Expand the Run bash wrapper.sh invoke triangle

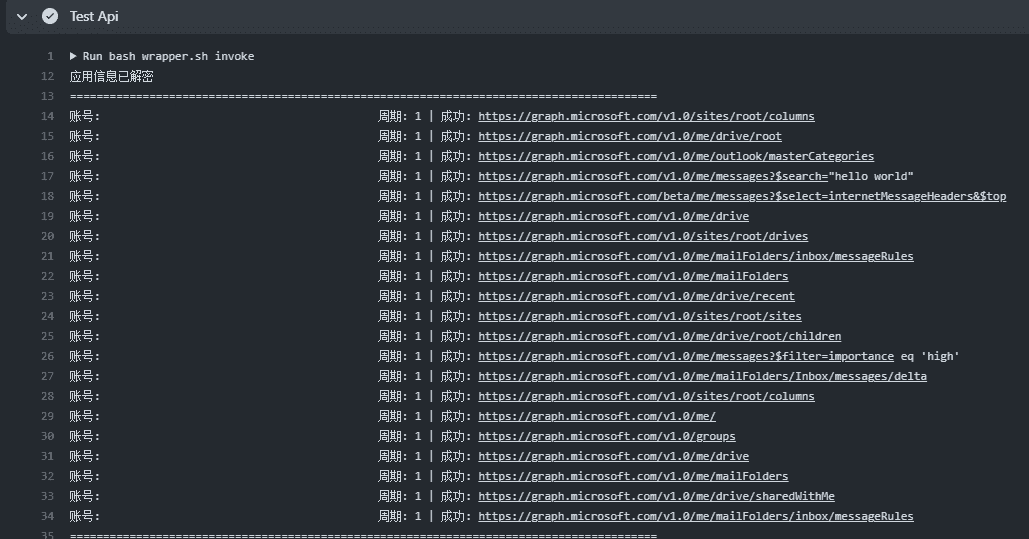pos(74,56)
